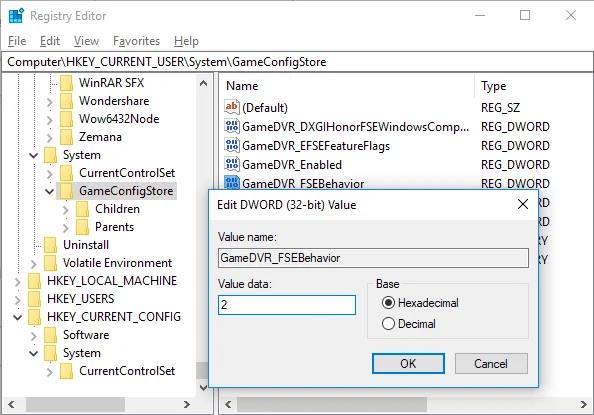This screenshot has width=594, height=415.
Task: Click the GameDVR_Enabled DWORD icon
Action: pyautogui.click(x=231, y=164)
